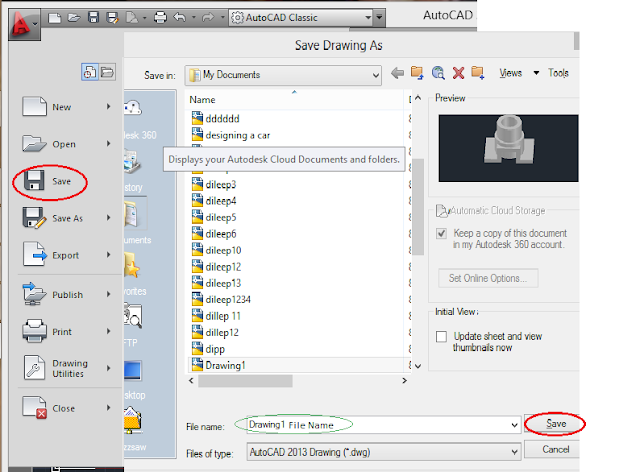Click the Create New Folder icon
Viewport: 640px width, 472px height.
(478, 73)
